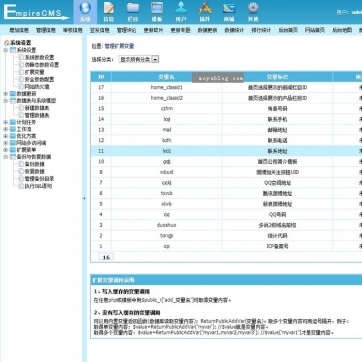This screenshot has height=362, width=362.
Task: Expand the 扩展菜单 tree branch
Action: tap(6, 150)
